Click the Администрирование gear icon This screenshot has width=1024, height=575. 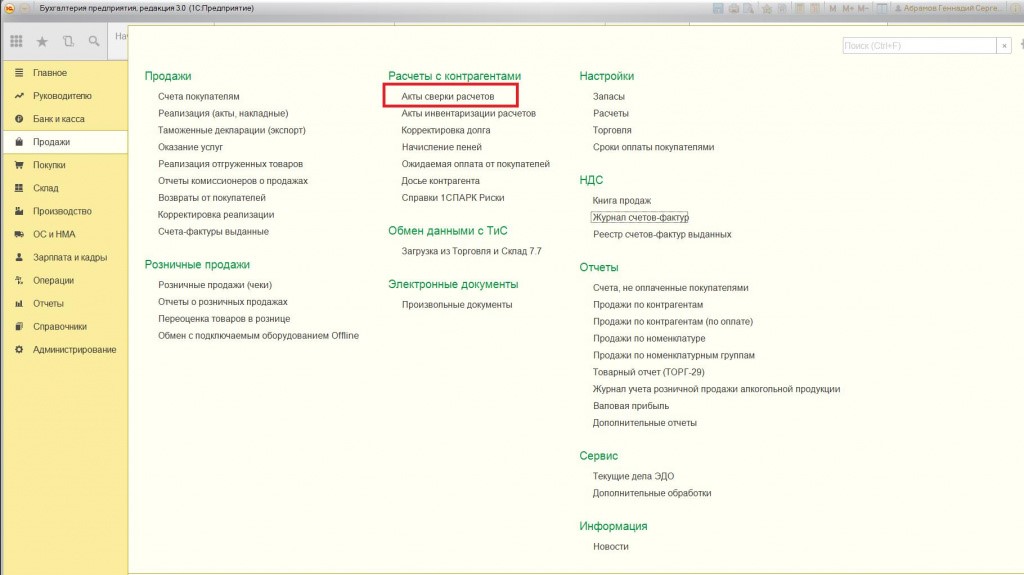(x=19, y=350)
